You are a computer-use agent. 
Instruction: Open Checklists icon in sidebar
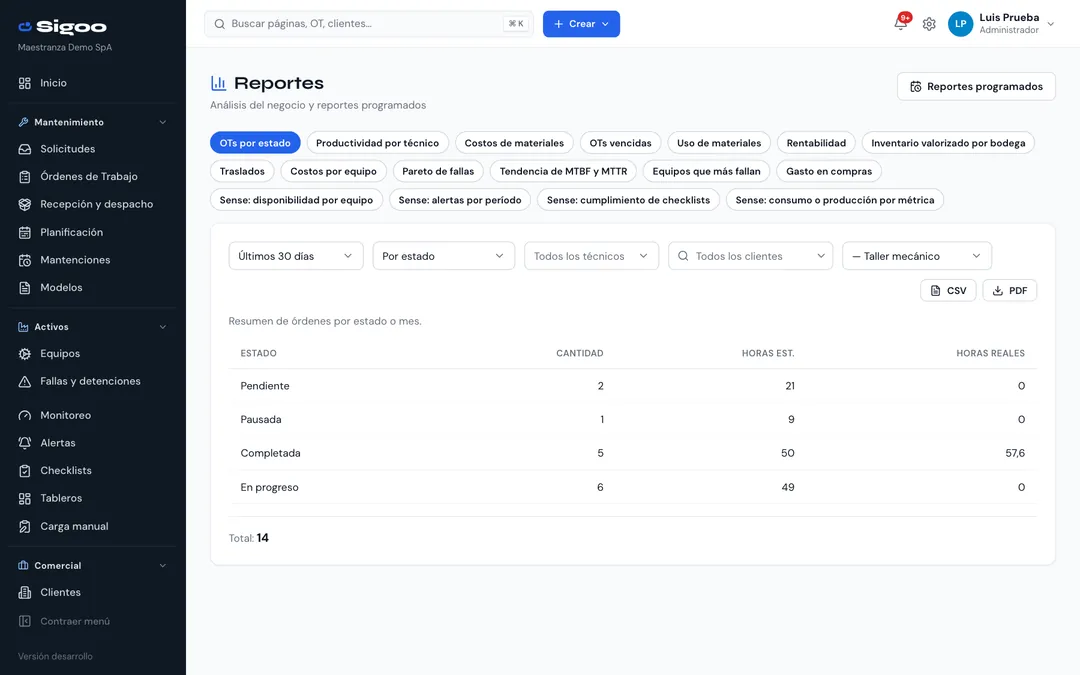25,471
